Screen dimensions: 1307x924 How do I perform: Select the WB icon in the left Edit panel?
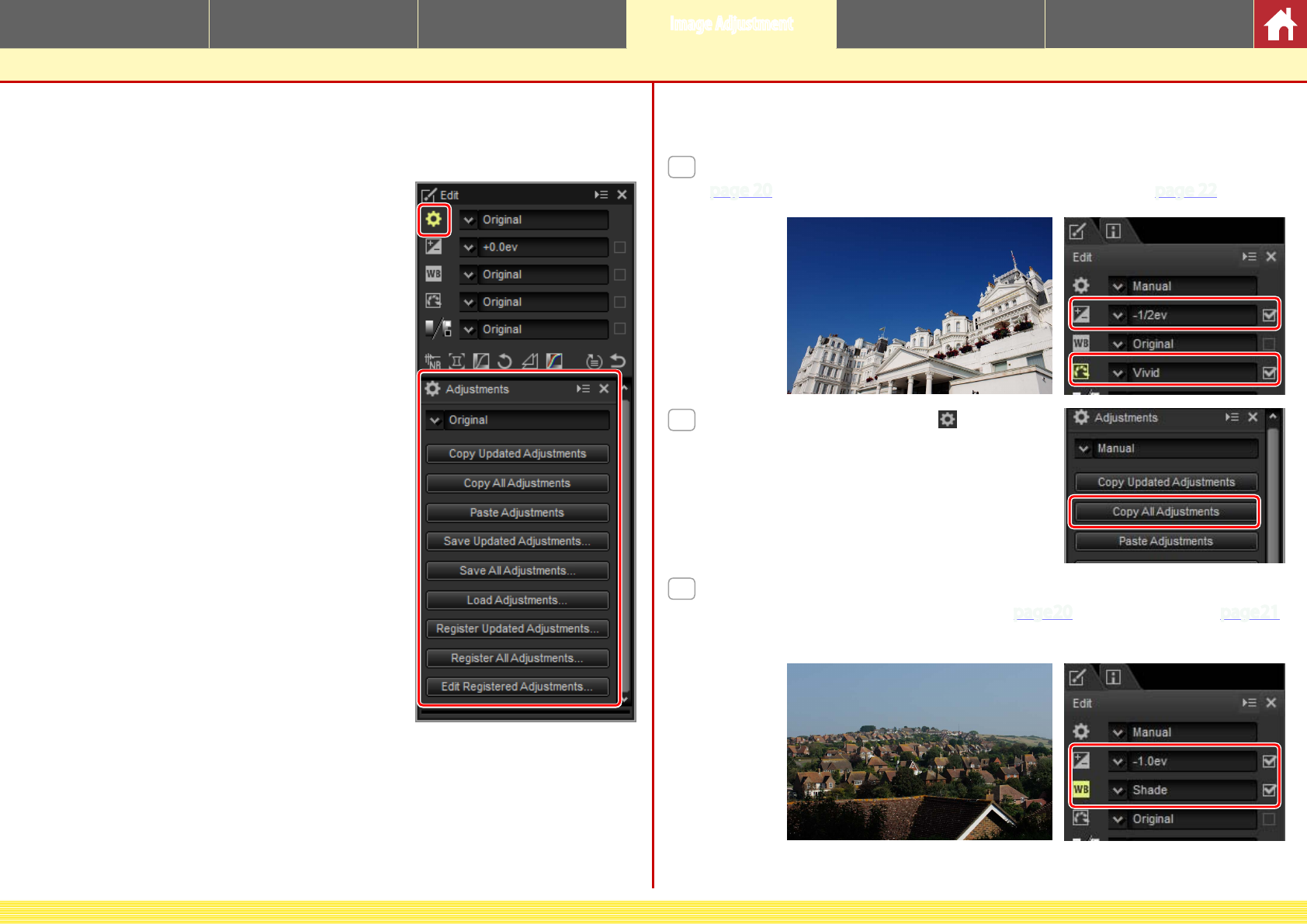pos(433,274)
